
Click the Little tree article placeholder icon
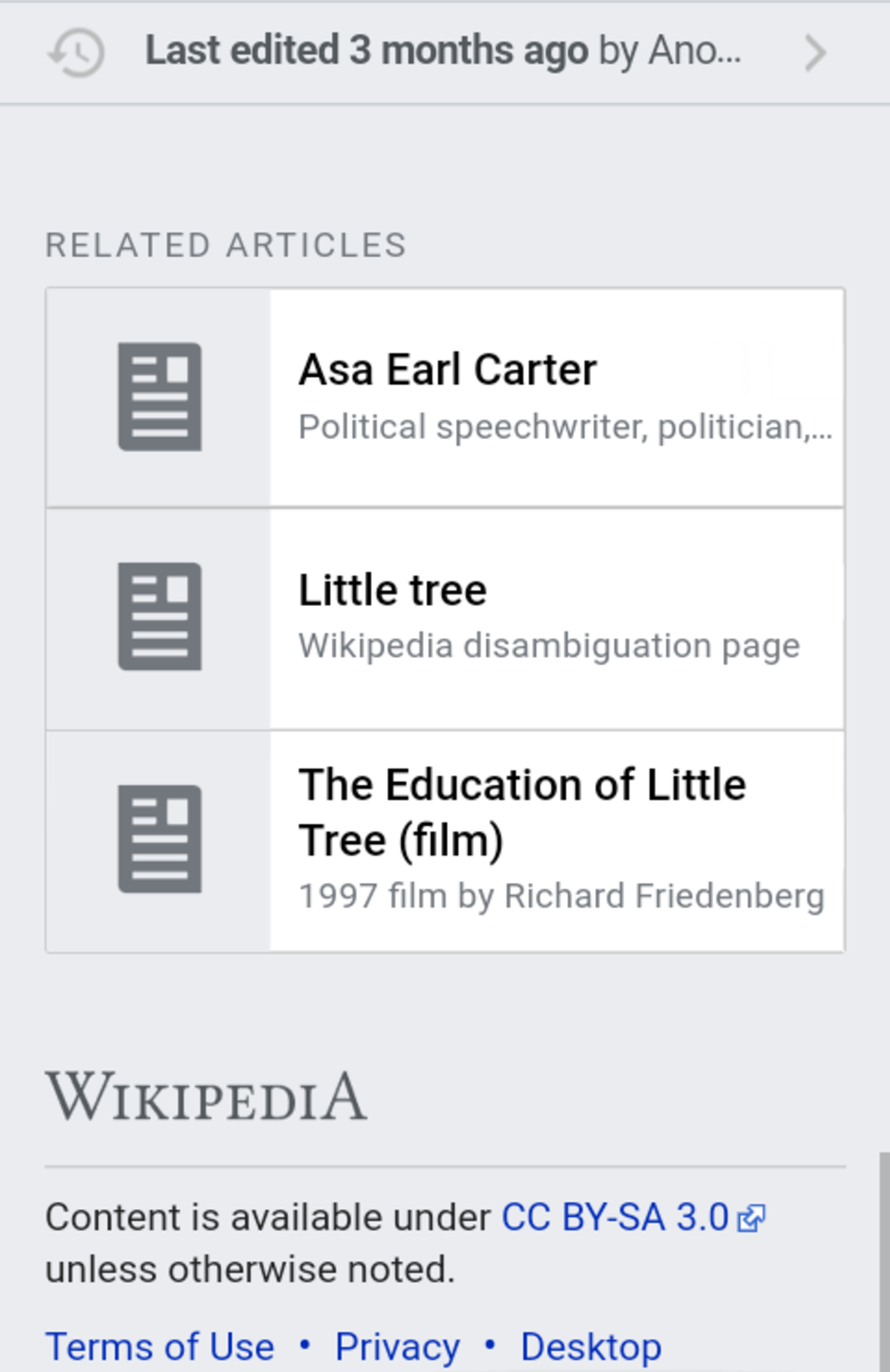click(x=160, y=617)
